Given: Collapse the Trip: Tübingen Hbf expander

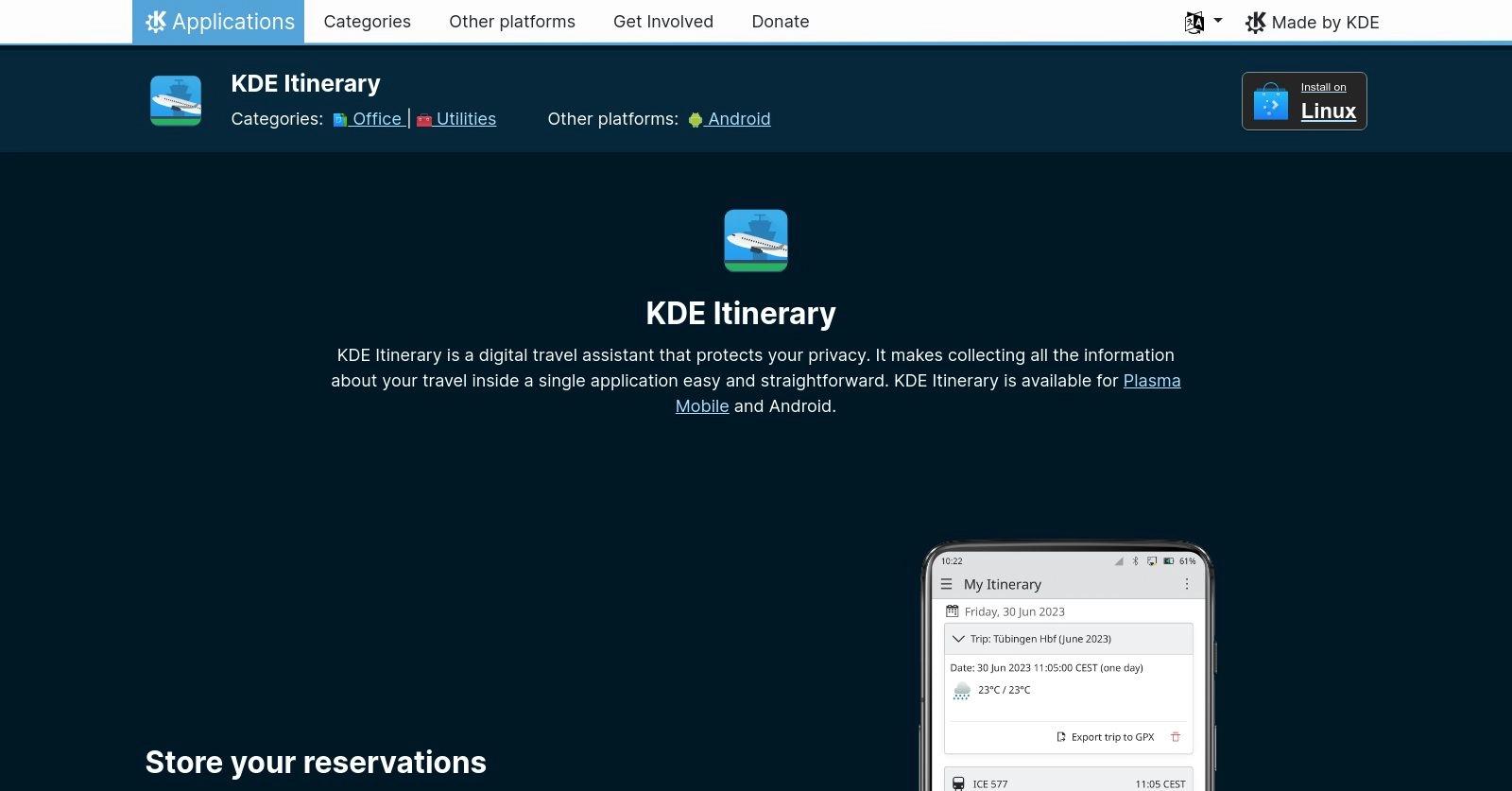Looking at the screenshot, I should [959, 639].
